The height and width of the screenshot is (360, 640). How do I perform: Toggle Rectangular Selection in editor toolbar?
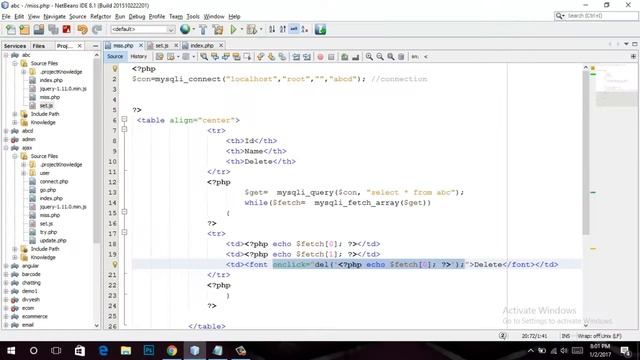click(247, 57)
